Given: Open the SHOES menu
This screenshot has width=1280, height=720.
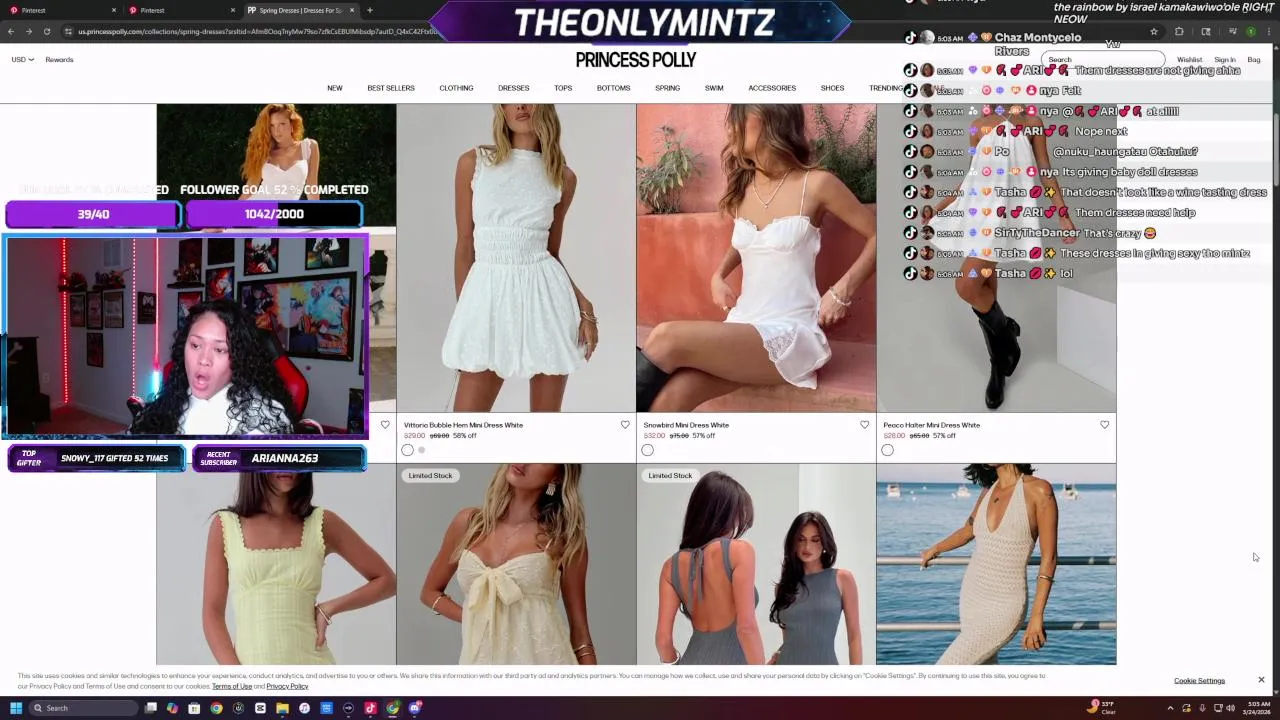Looking at the screenshot, I should (832, 88).
